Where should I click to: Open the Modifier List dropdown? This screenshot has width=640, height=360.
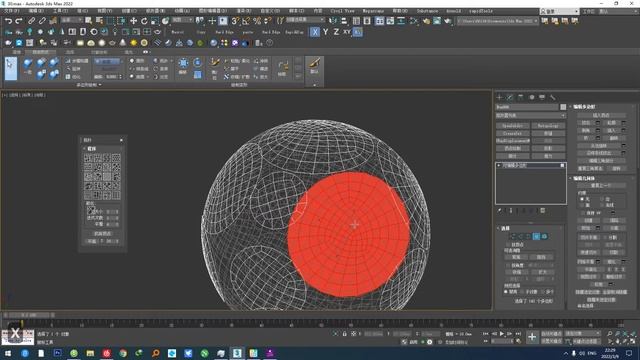coord(531,116)
